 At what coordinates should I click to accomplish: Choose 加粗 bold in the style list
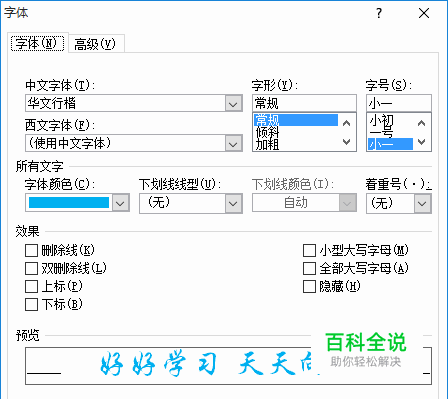coord(268,145)
